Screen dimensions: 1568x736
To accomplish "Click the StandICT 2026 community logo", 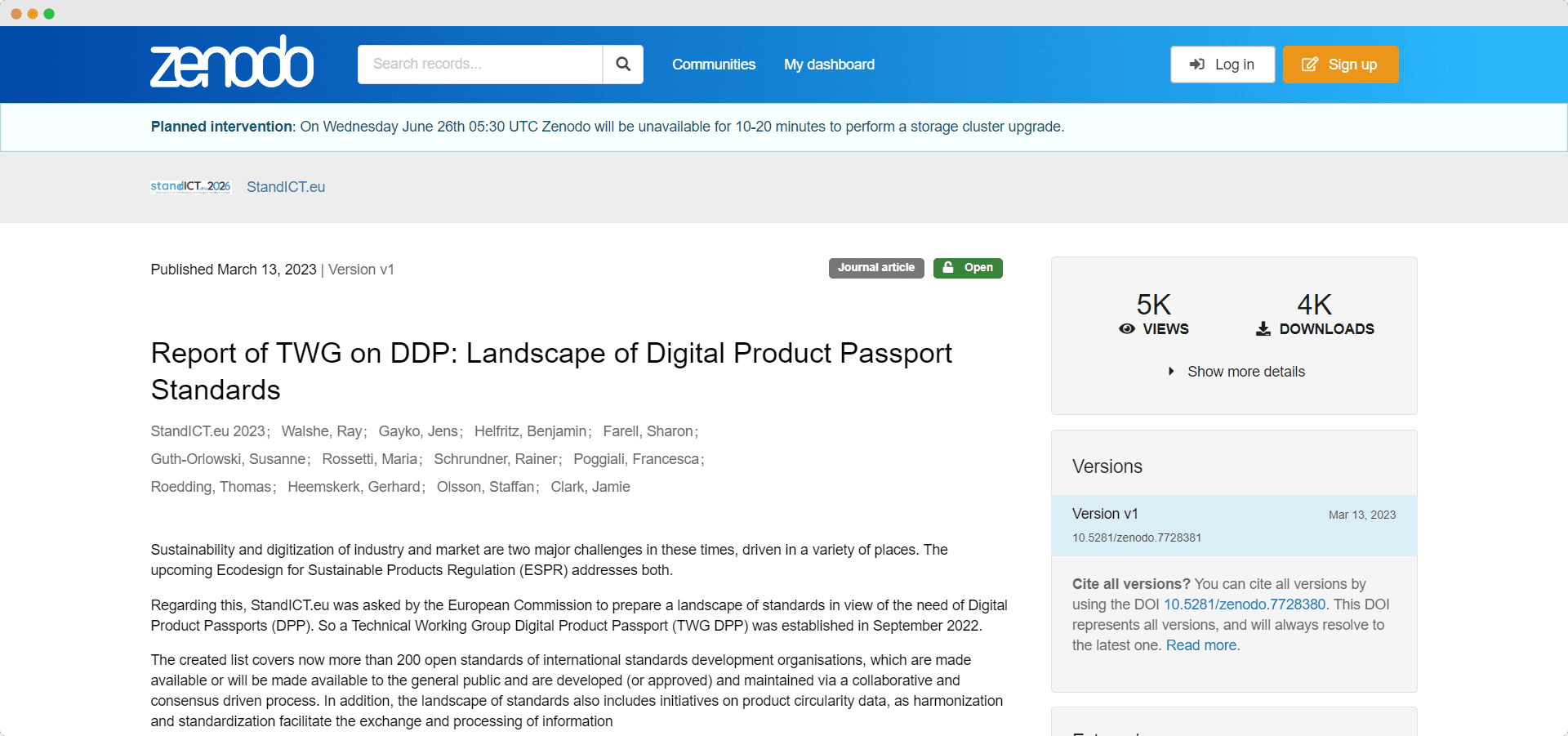I will [191, 187].
